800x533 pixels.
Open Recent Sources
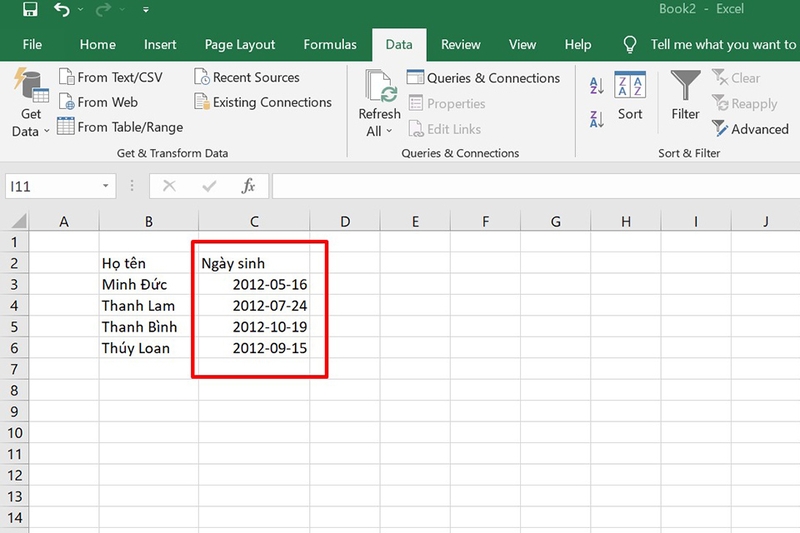pos(246,77)
